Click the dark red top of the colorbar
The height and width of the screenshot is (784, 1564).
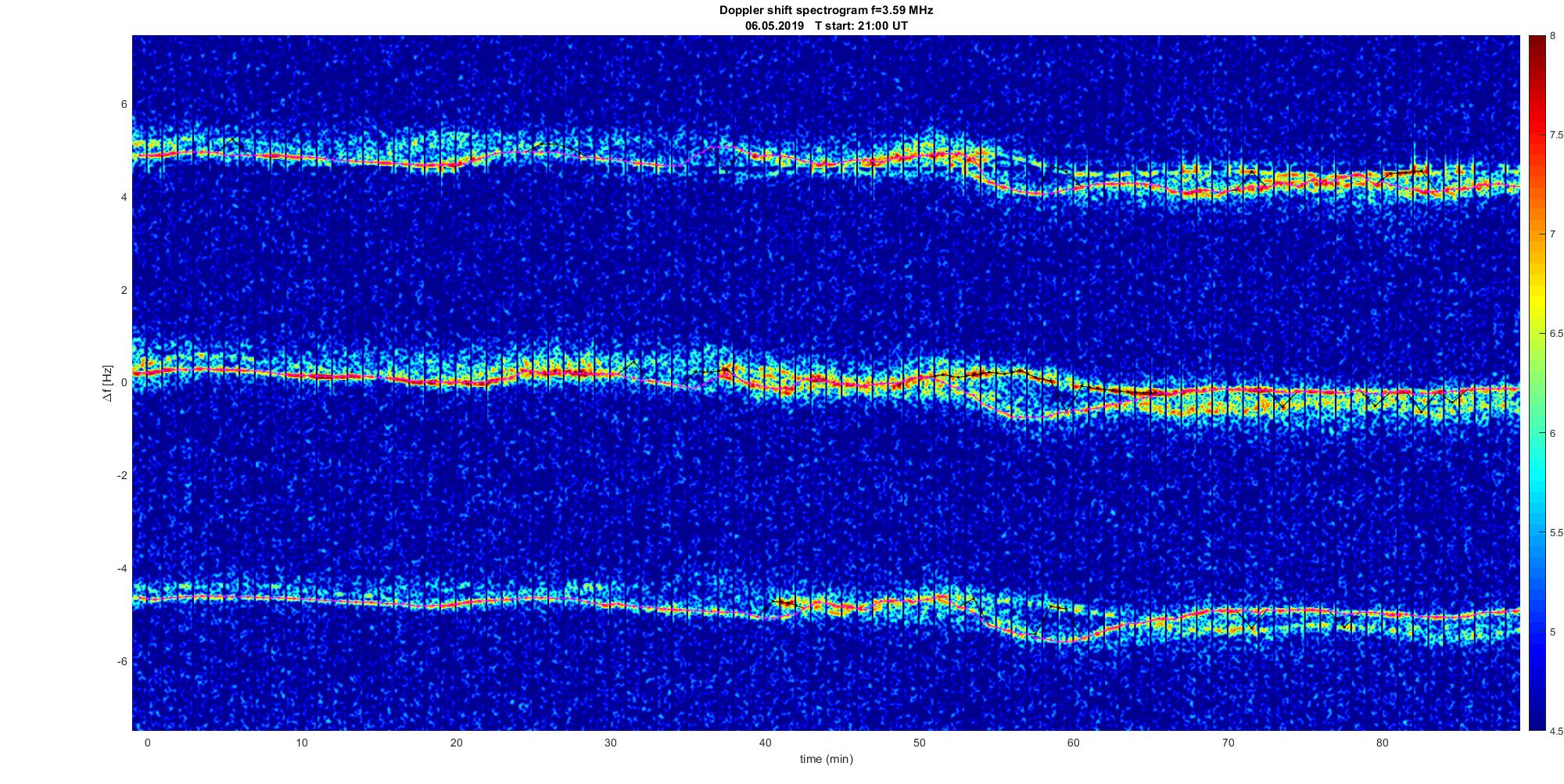[1537, 43]
